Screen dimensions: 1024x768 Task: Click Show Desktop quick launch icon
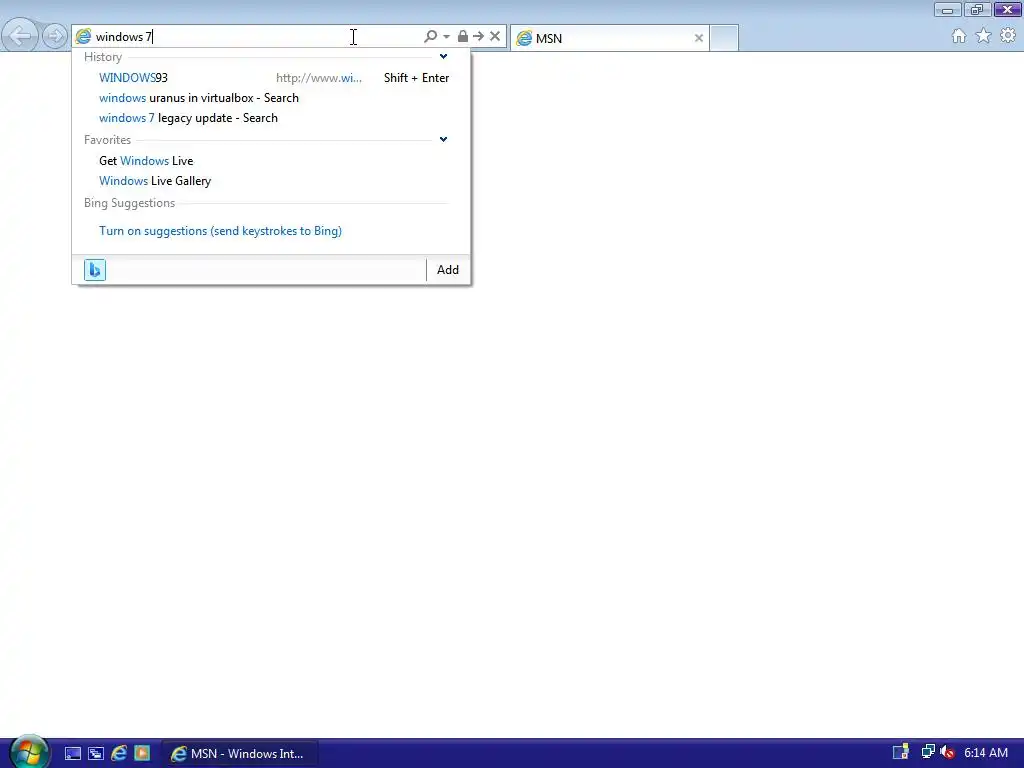point(72,754)
